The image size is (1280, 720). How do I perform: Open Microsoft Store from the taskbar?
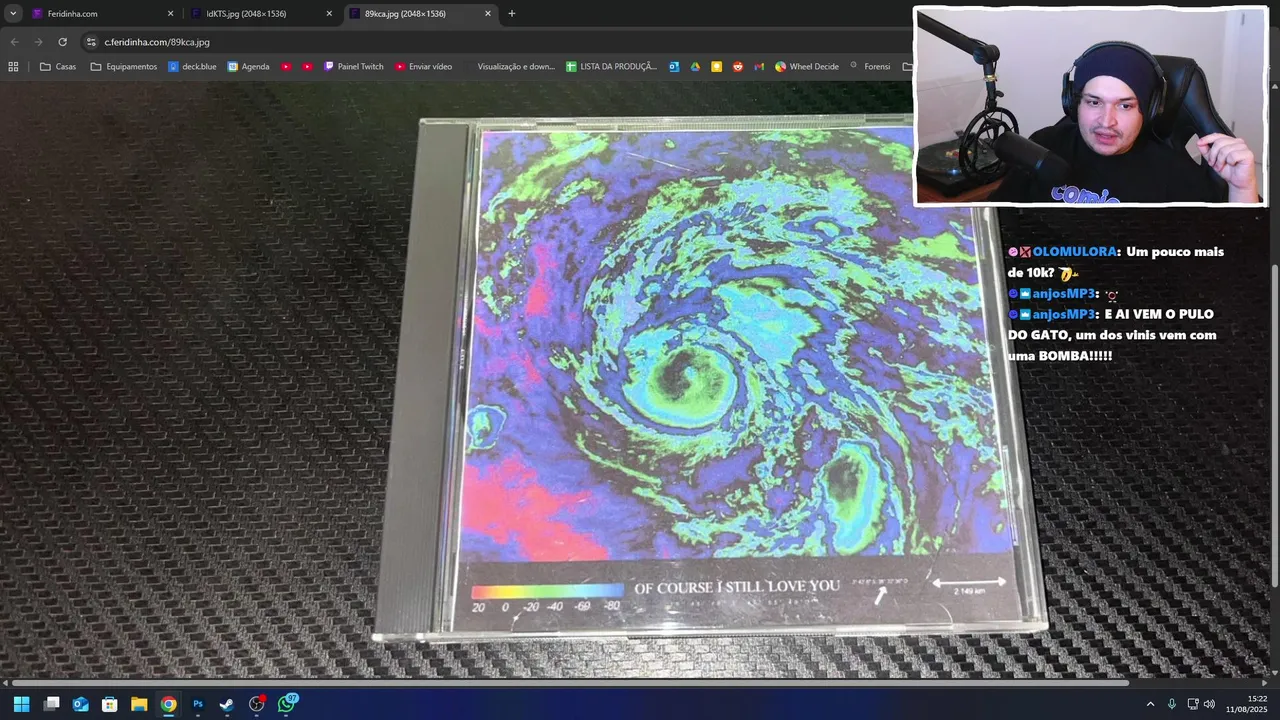(110, 704)
